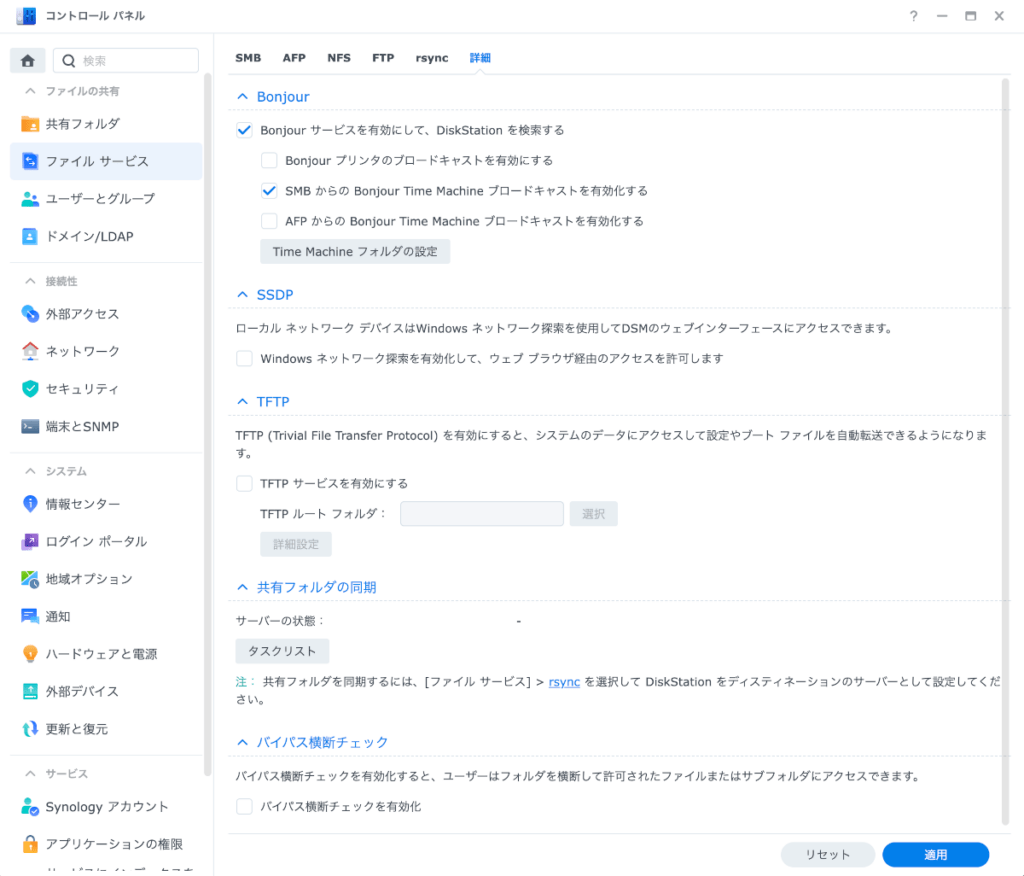
Task: Open 端末とSNMP terminal icon
Action: (30, 426)
